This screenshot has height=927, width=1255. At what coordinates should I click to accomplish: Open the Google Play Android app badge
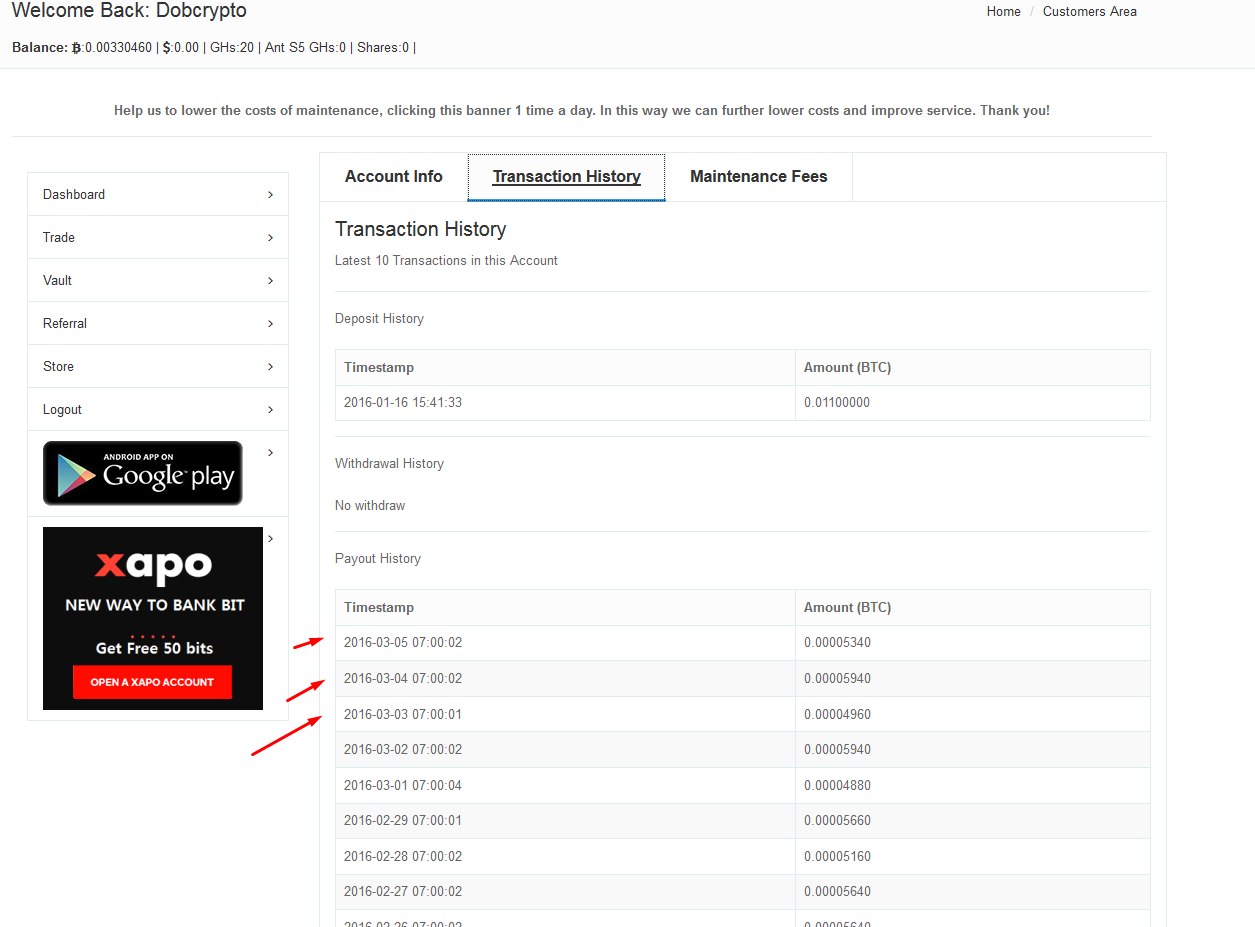142,473
